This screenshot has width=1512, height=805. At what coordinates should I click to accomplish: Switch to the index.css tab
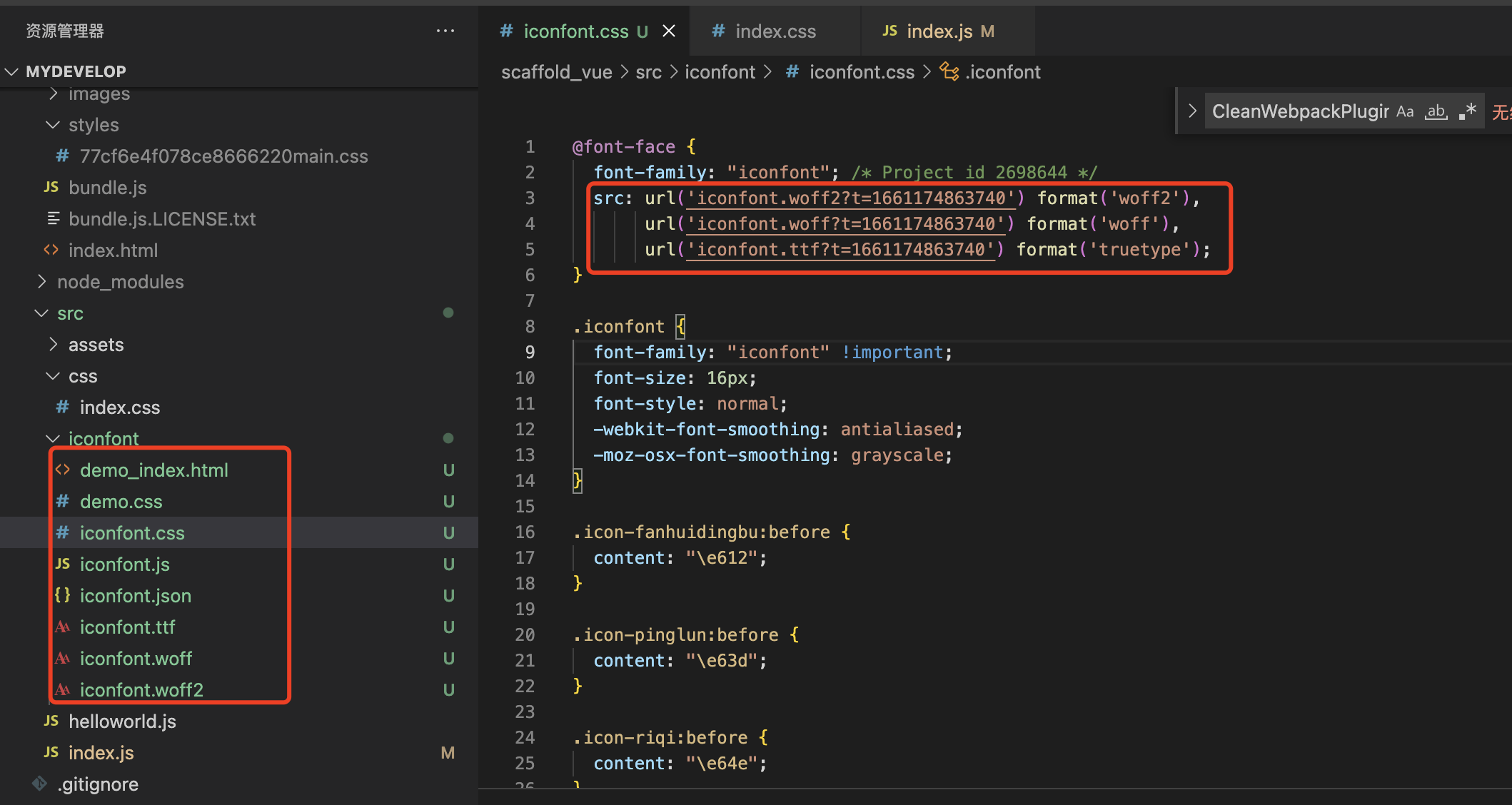(x=775, y=31)
